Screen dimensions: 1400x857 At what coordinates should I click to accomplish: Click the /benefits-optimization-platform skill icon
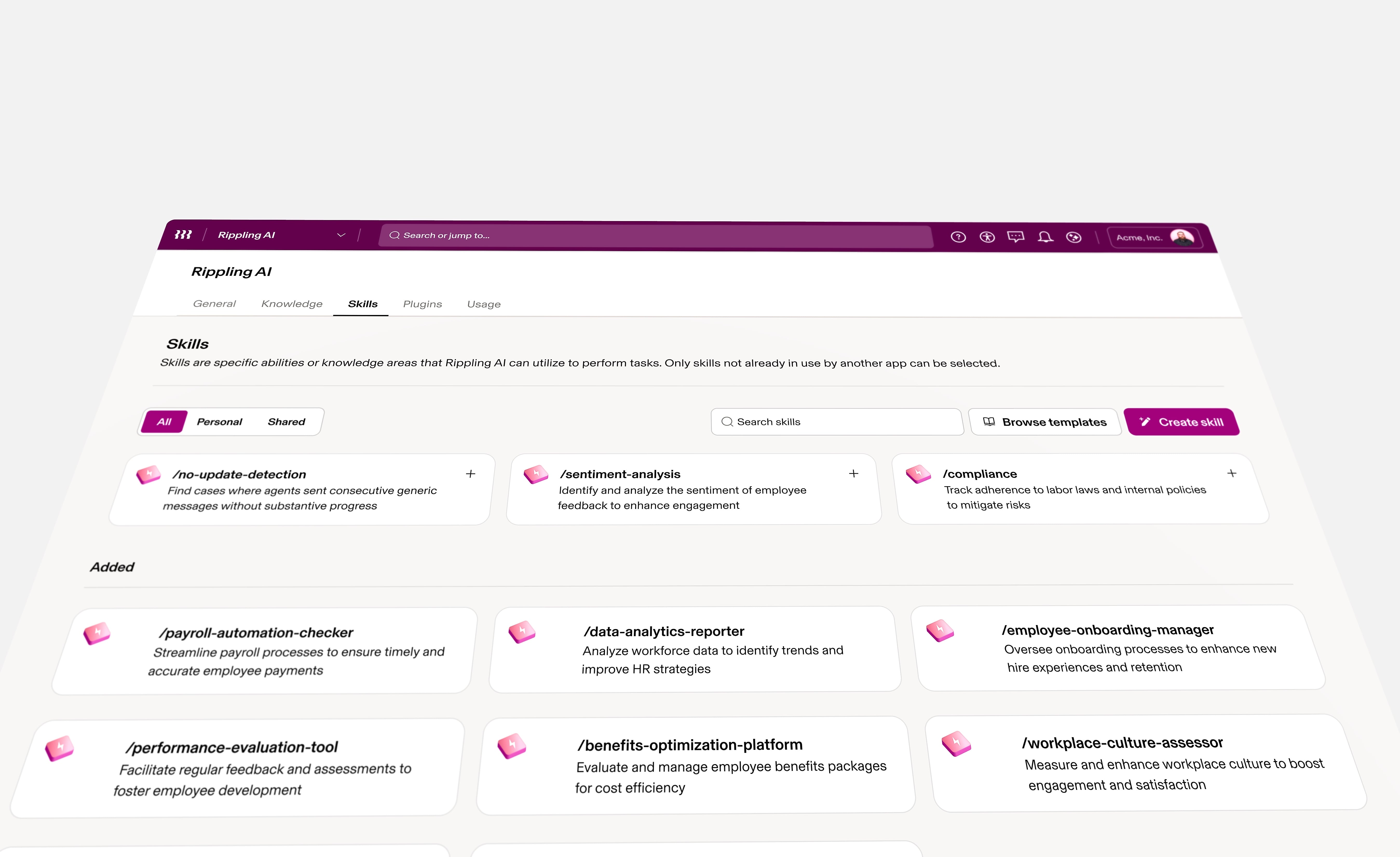pos(511,746)
